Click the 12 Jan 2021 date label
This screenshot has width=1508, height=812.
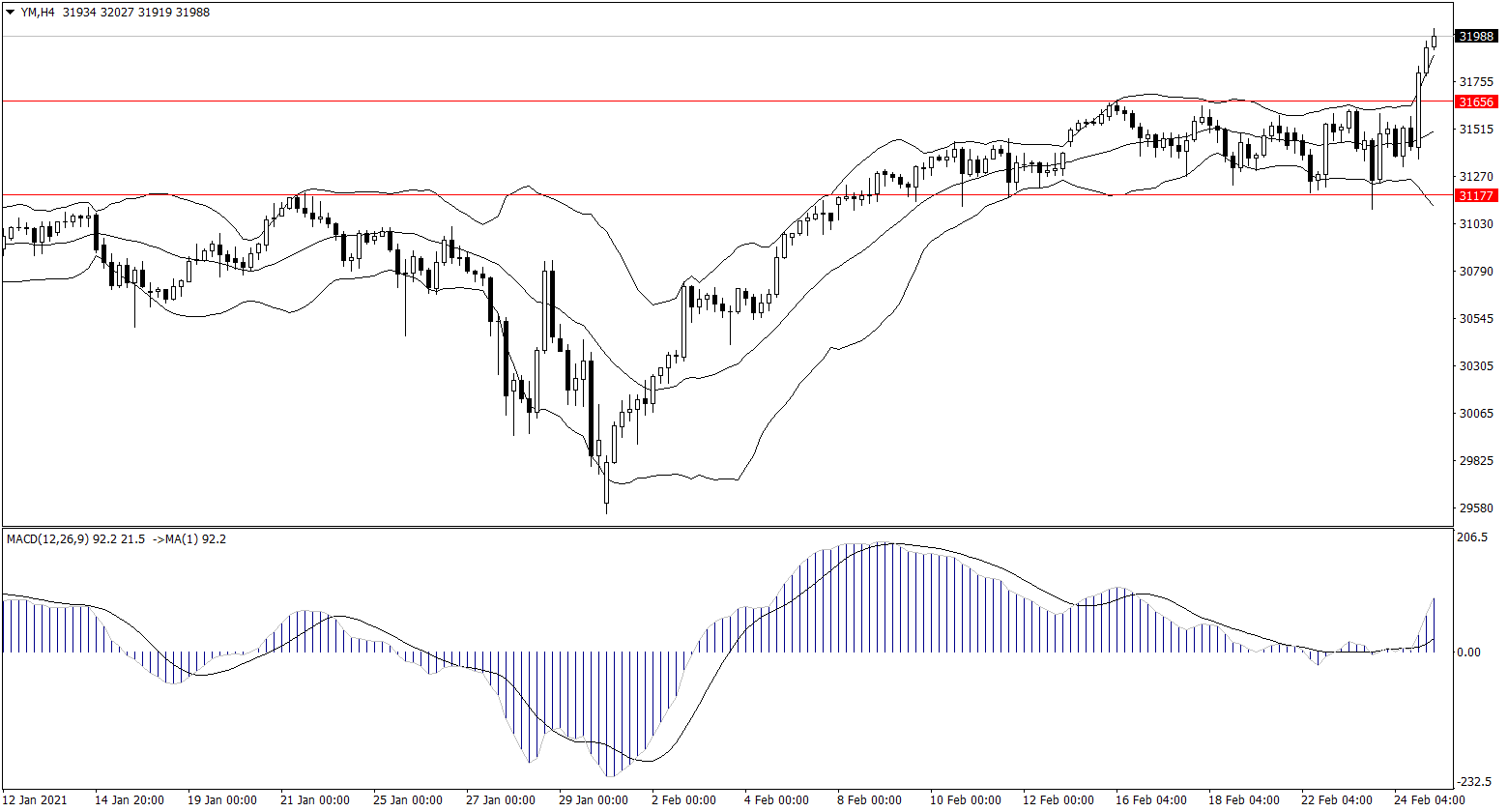click(x=36, y=800)
